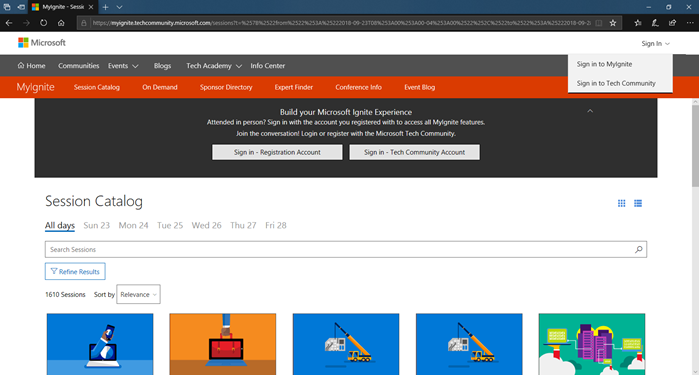This screenshot has height=375, width=699.
Task: Open Conference Info
Action: pyautogui.click(x=358, y=87)
